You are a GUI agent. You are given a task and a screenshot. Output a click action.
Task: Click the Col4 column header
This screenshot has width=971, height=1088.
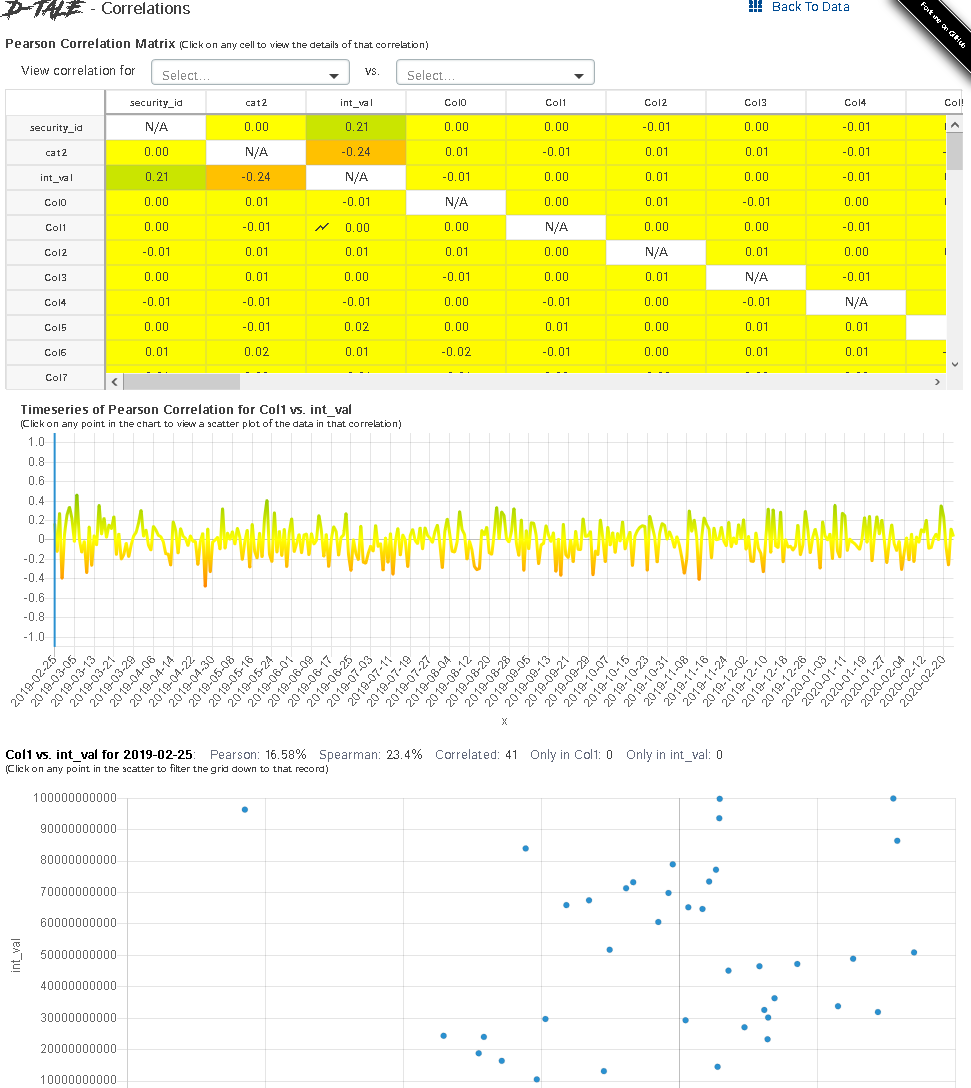point(856,102)
